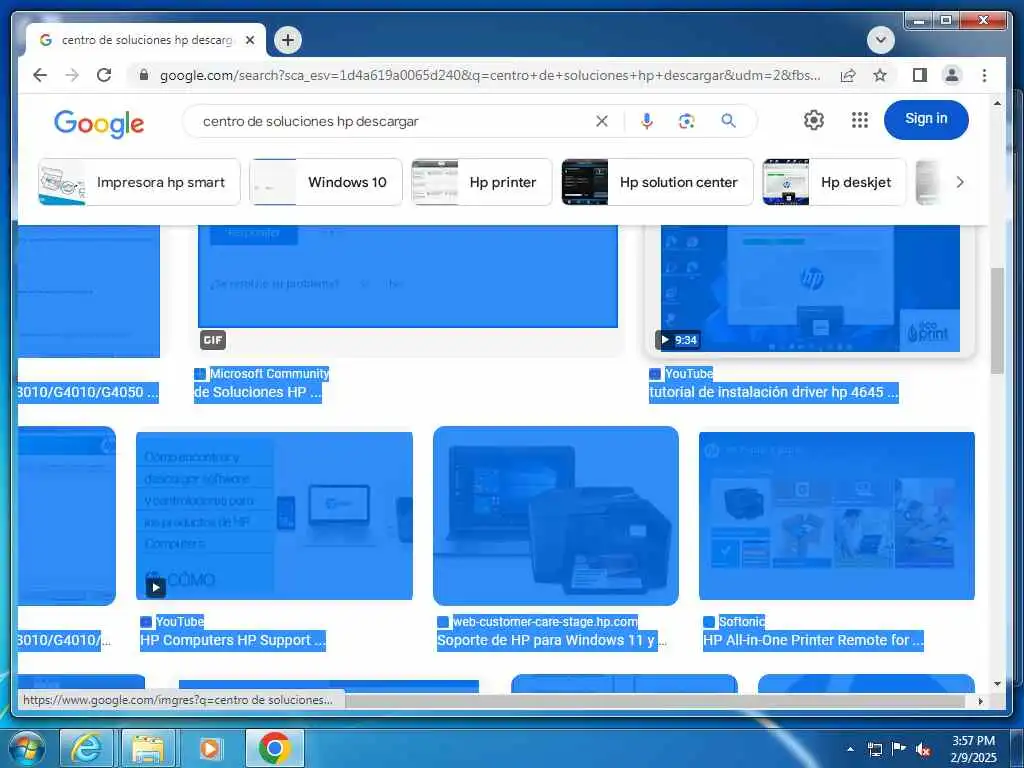1024x768 pixels.
Task: Click the vertical scrollbar thumb
Action: [x=997, y=320]
